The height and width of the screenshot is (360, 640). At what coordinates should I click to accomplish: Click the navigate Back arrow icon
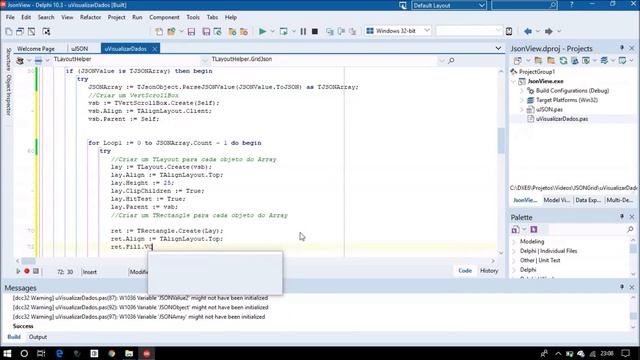[528, 31]
